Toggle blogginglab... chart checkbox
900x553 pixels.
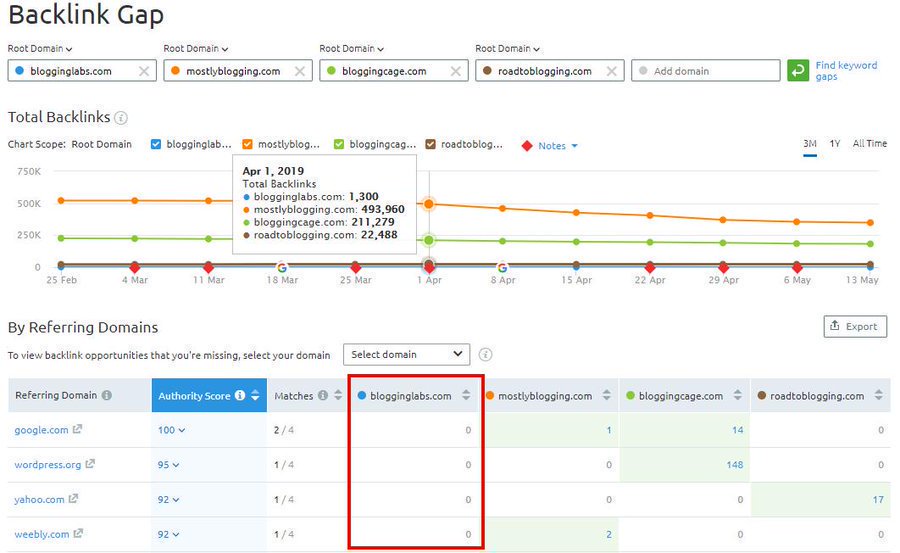point(156,144)
